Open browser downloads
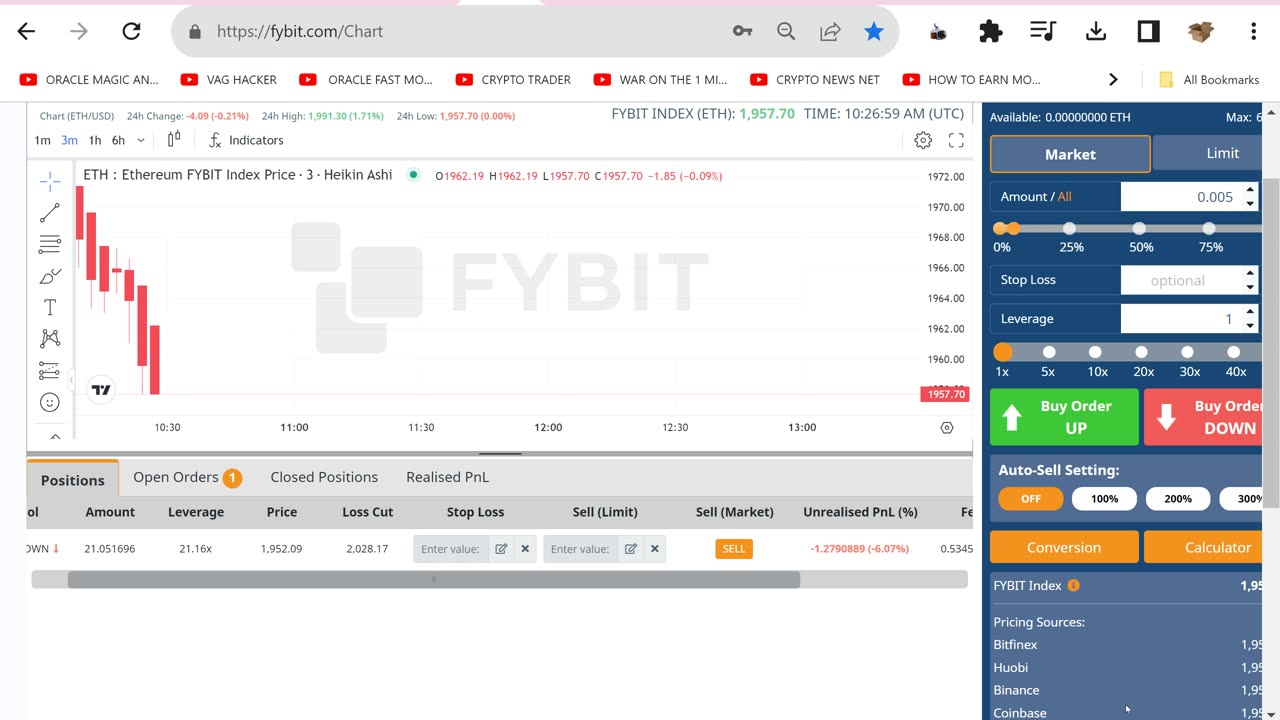 point(1096,31)
